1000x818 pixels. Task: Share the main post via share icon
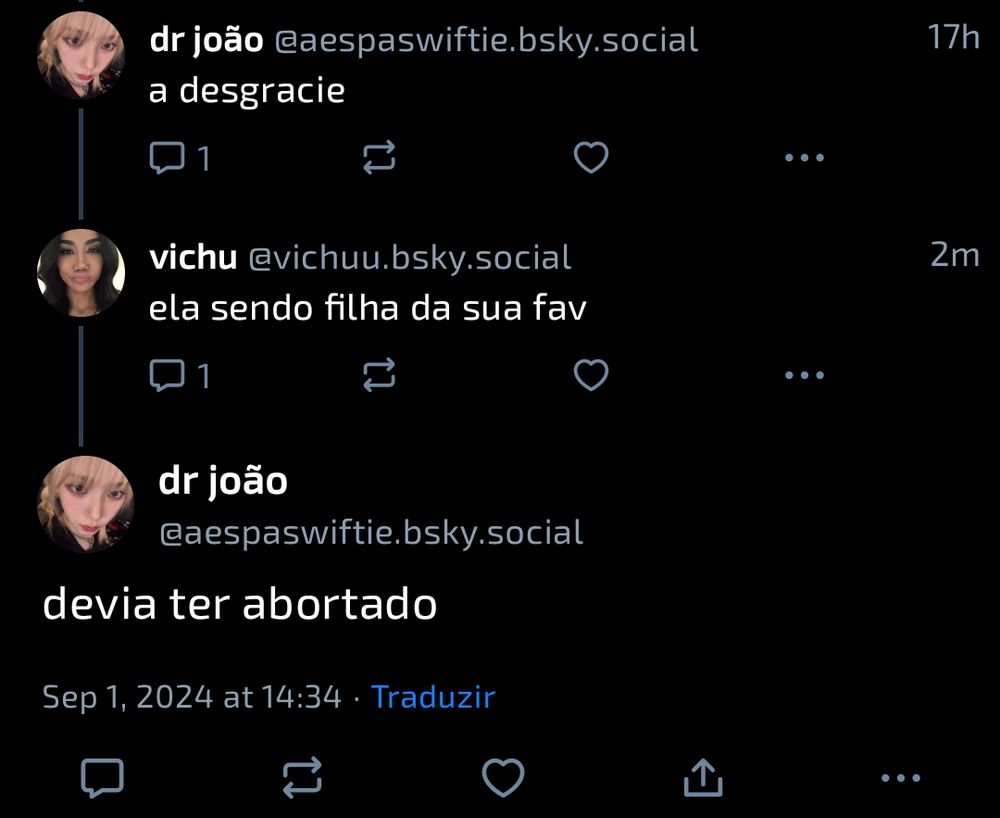coord(703,777)
